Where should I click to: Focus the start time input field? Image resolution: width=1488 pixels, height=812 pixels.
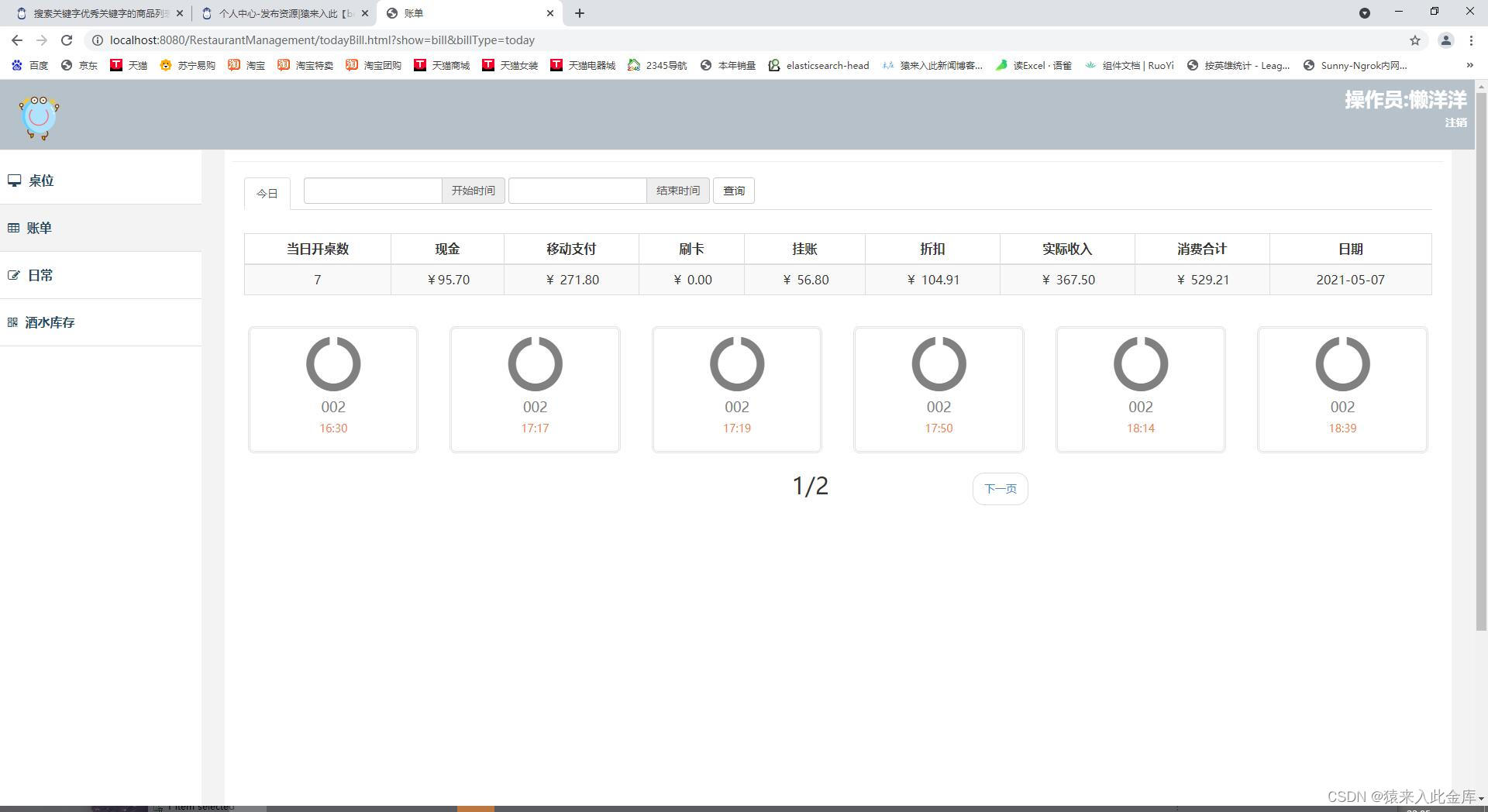pos(373,191)
